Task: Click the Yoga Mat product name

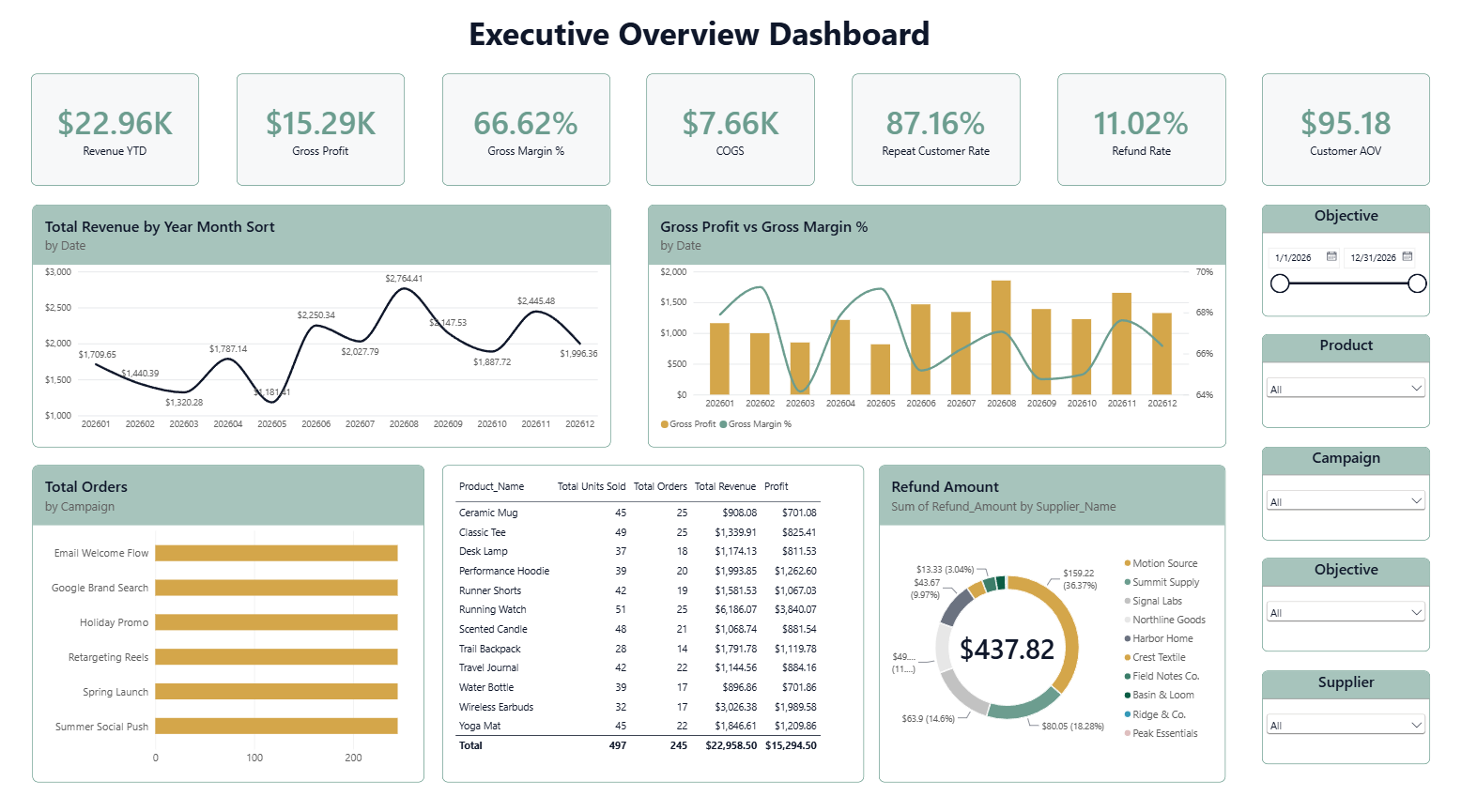Action: [x=480, y=726]
